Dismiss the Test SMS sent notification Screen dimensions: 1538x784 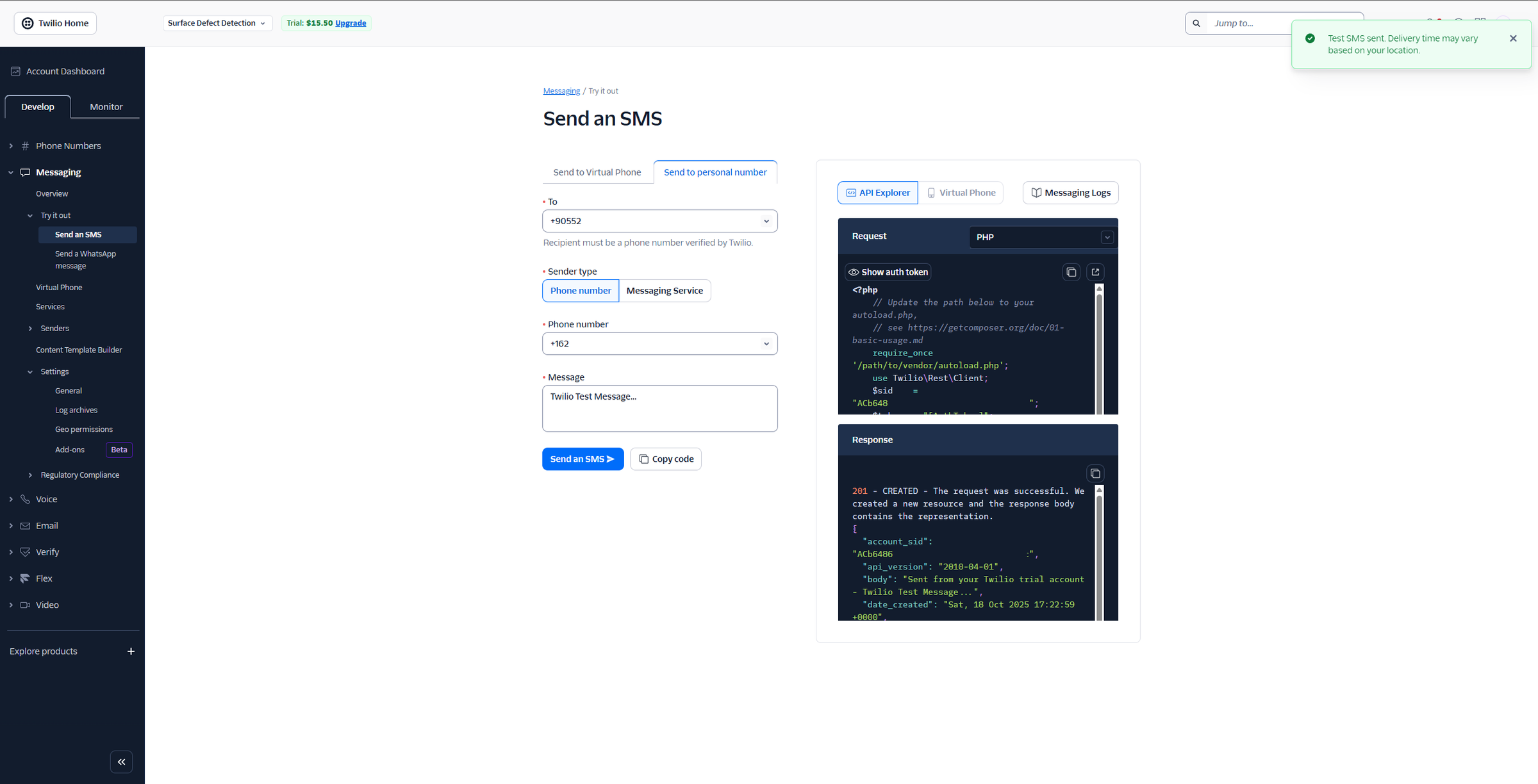tap(1513, 38)
